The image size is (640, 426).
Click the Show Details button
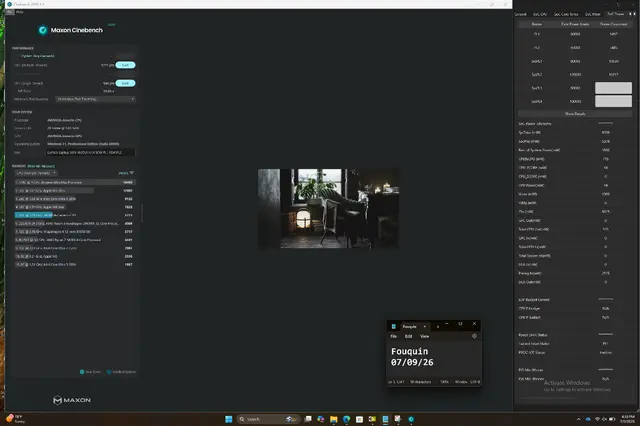click(575, 114)
